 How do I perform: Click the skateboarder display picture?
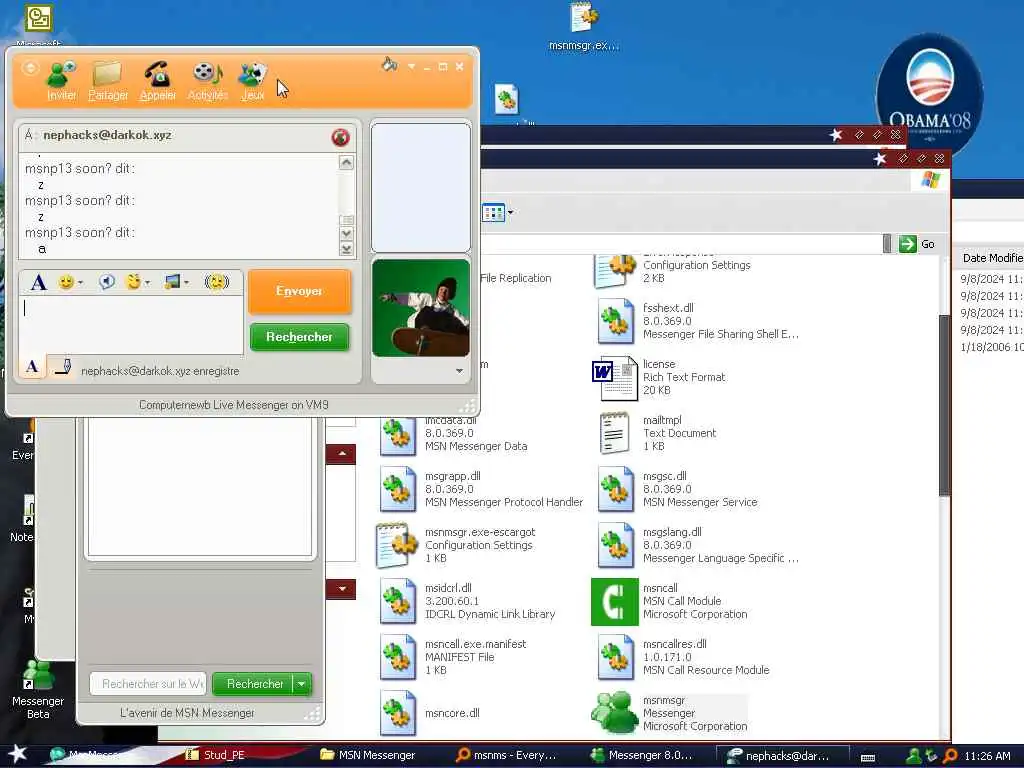[x=421, y=308]
